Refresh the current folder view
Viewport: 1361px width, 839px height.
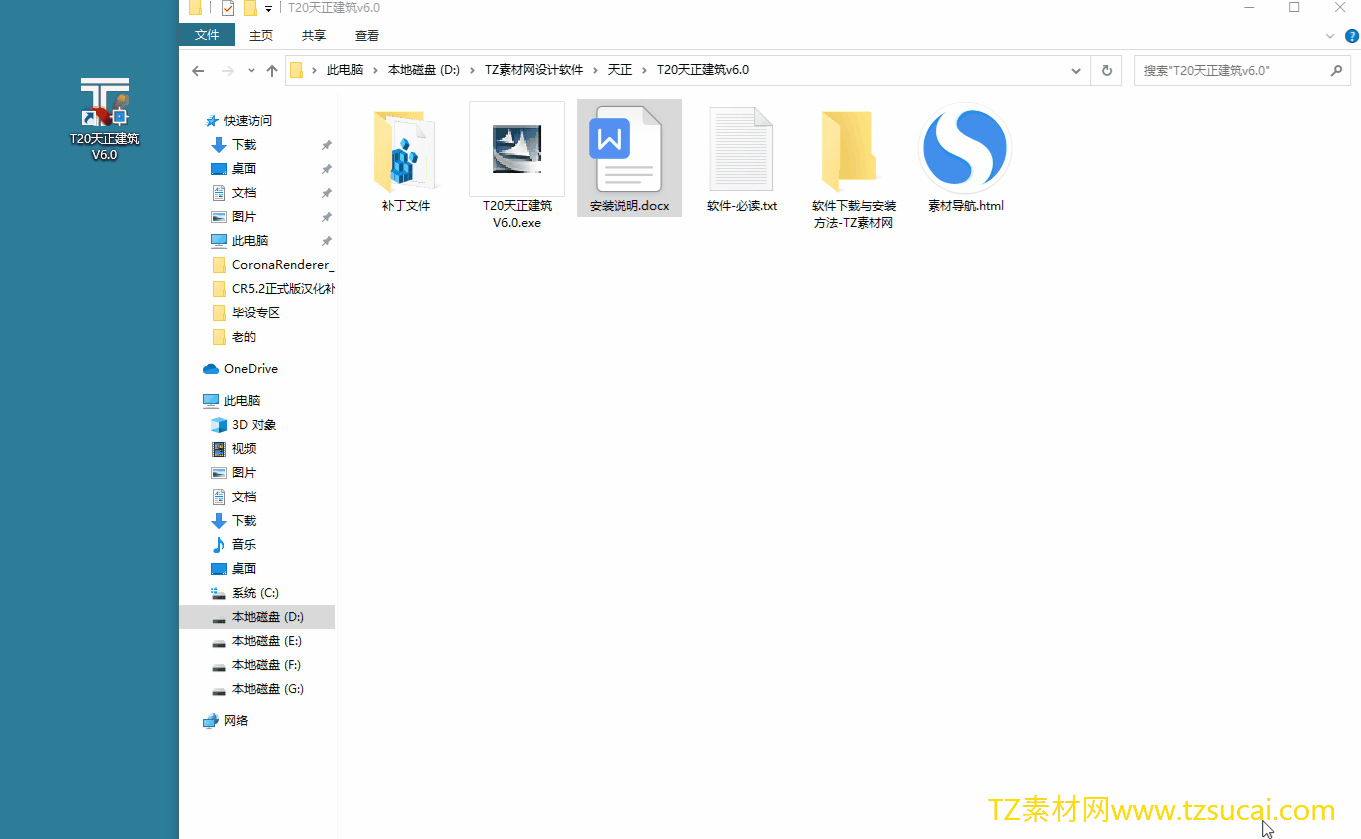(x=1107, y=71)
